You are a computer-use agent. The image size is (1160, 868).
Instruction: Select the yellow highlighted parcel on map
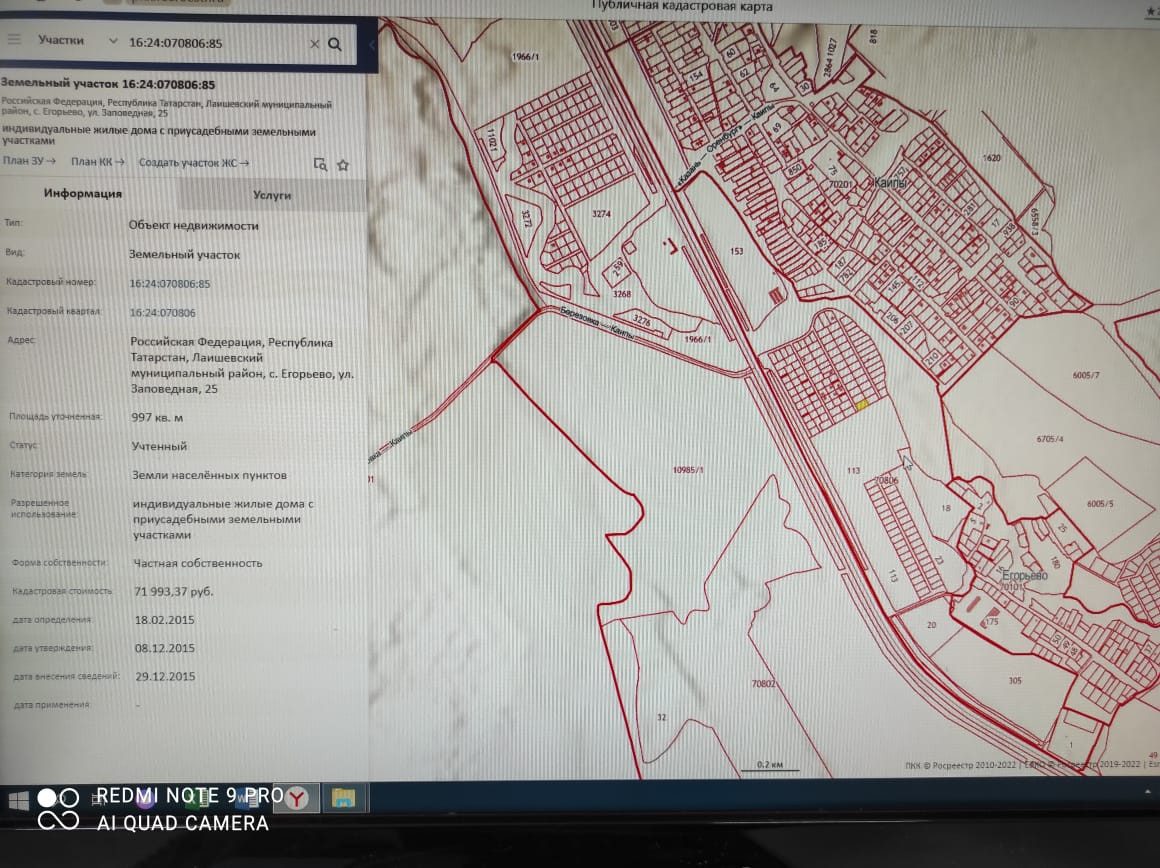(862, 405)
